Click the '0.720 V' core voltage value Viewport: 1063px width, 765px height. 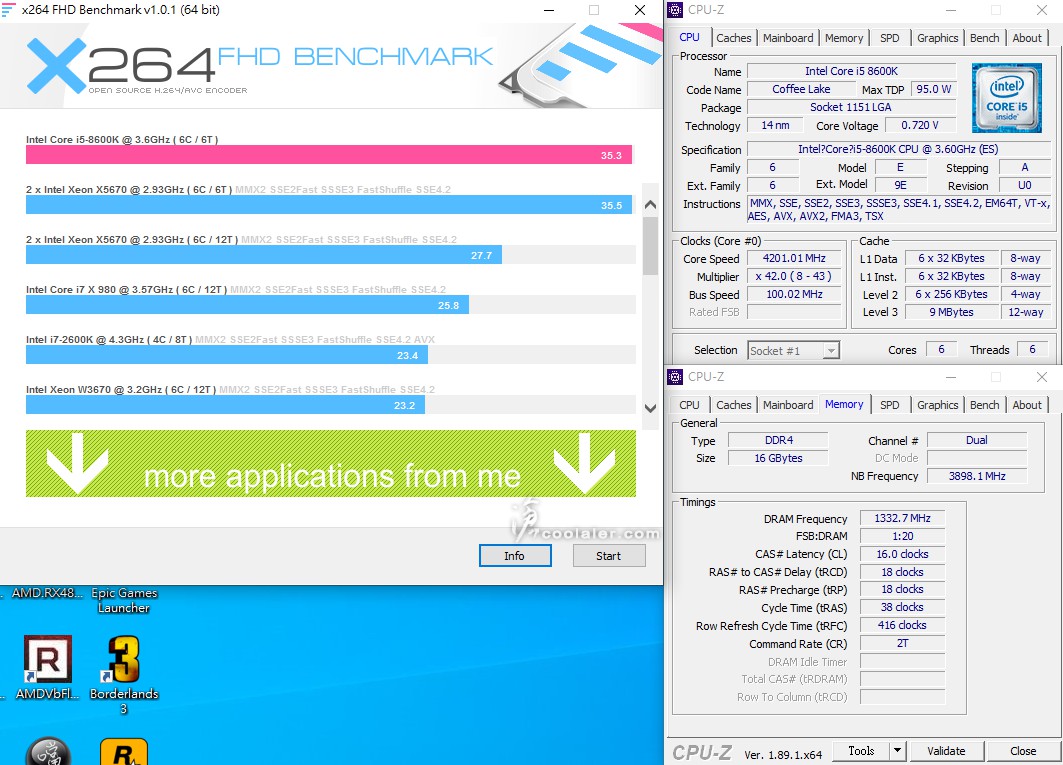click(x=920, y=125)
